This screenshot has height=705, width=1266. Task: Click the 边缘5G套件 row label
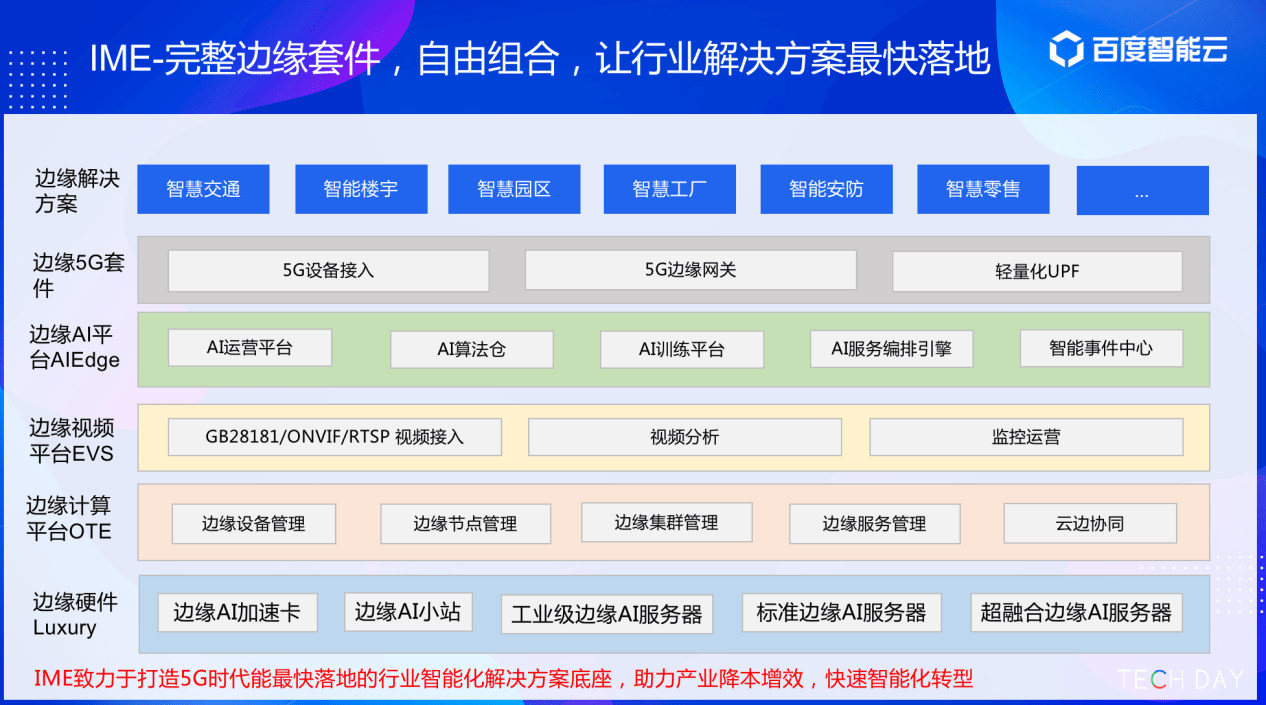click(x=79, y=276)
